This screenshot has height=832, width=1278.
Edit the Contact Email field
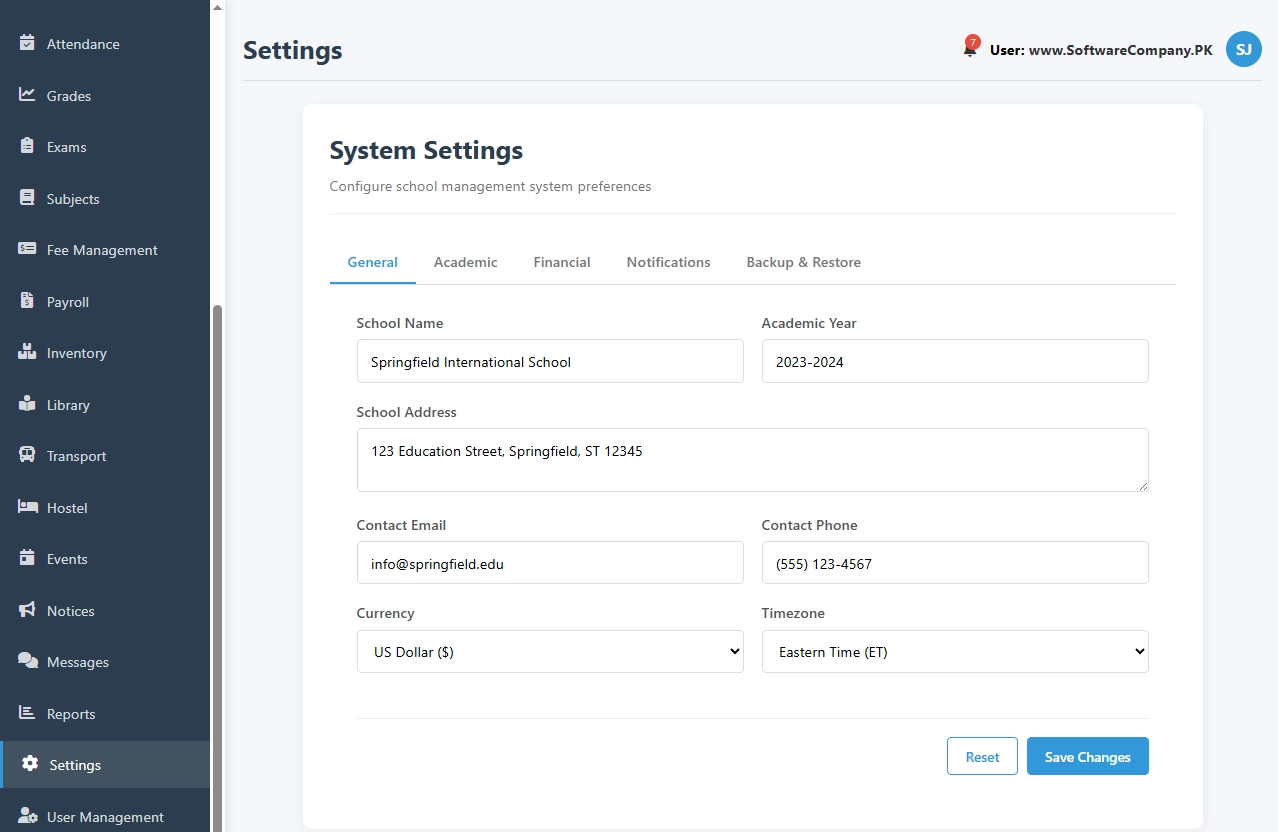click(x=549, y=563)
